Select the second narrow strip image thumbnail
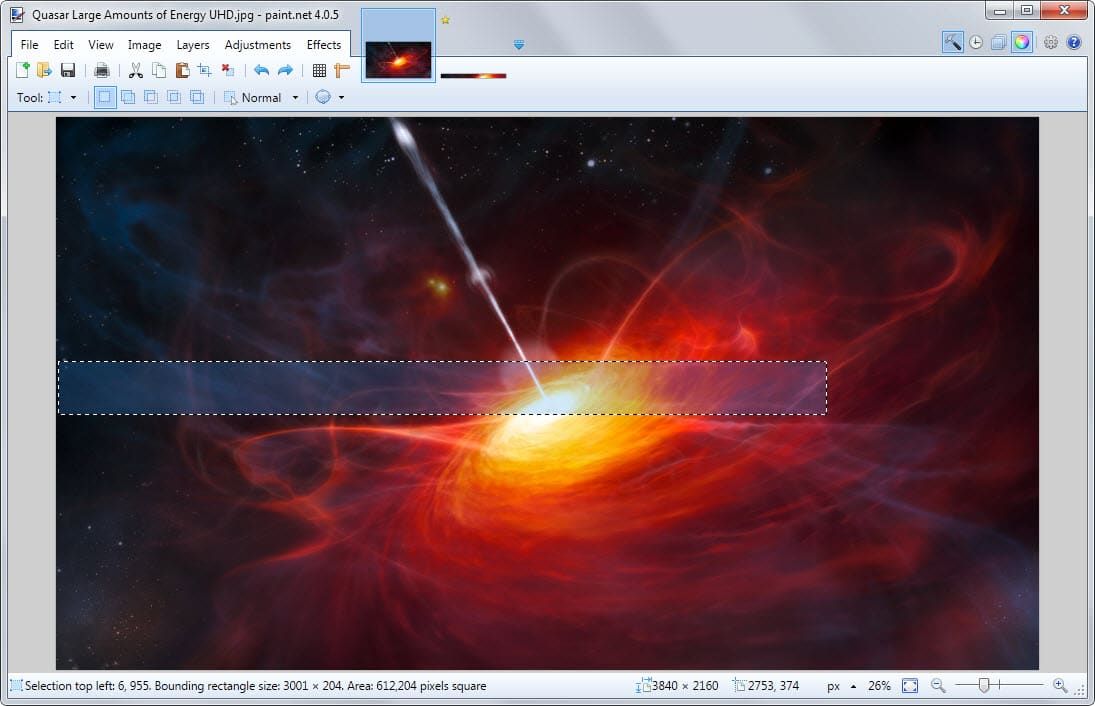This screenshot has height=706, width=1095. [x=473, y=75]
